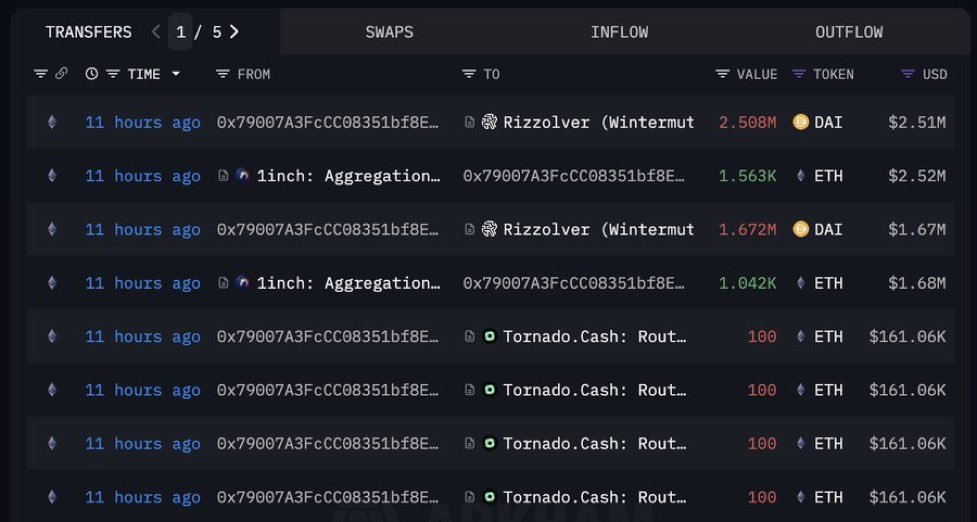Open the TIME column filter icon
The width and height of the screenshot is (977, 522).
pyautogui.click(x=113, y=74)
